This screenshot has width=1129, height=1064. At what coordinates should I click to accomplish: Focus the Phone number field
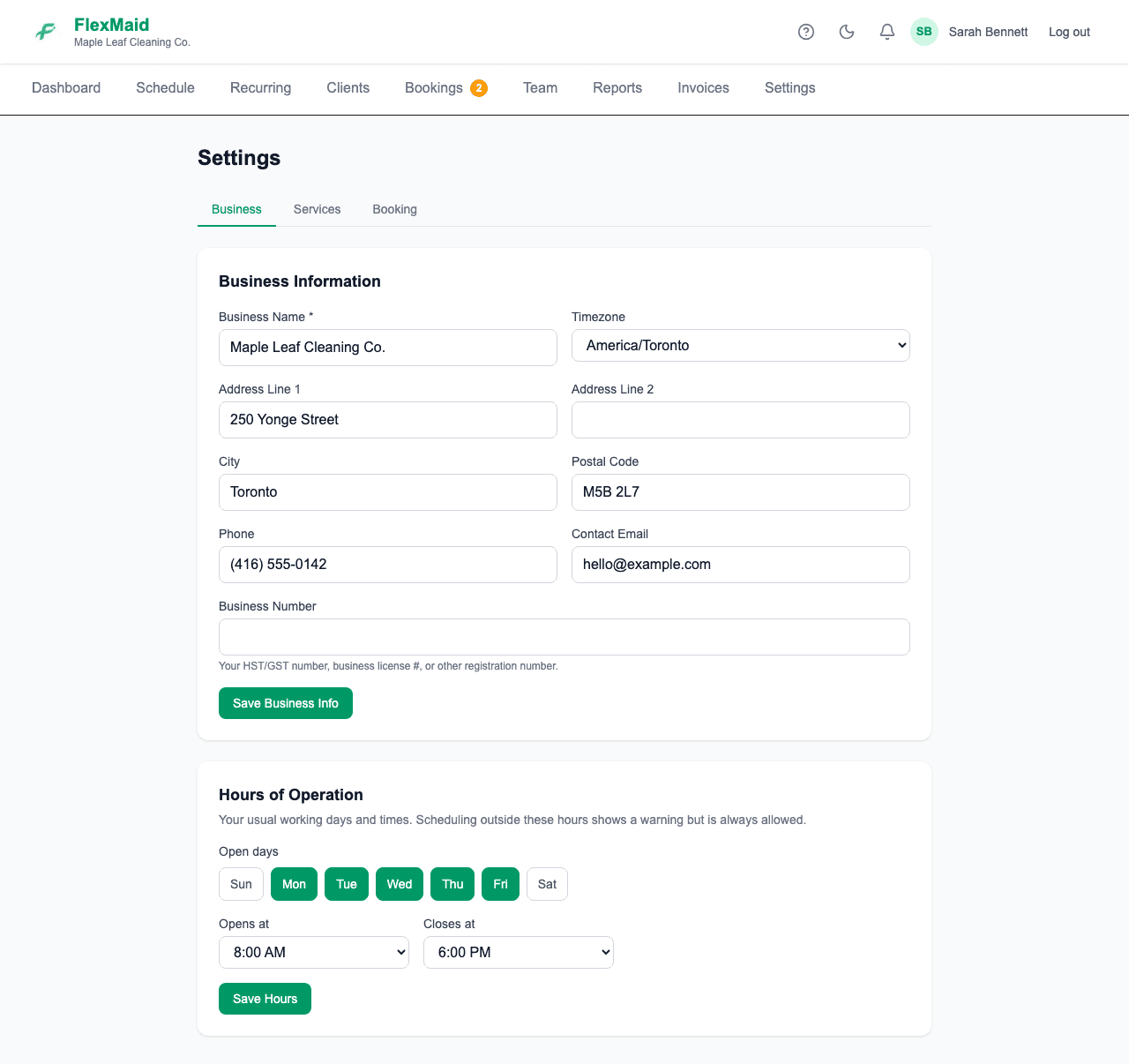pos(388,565)
